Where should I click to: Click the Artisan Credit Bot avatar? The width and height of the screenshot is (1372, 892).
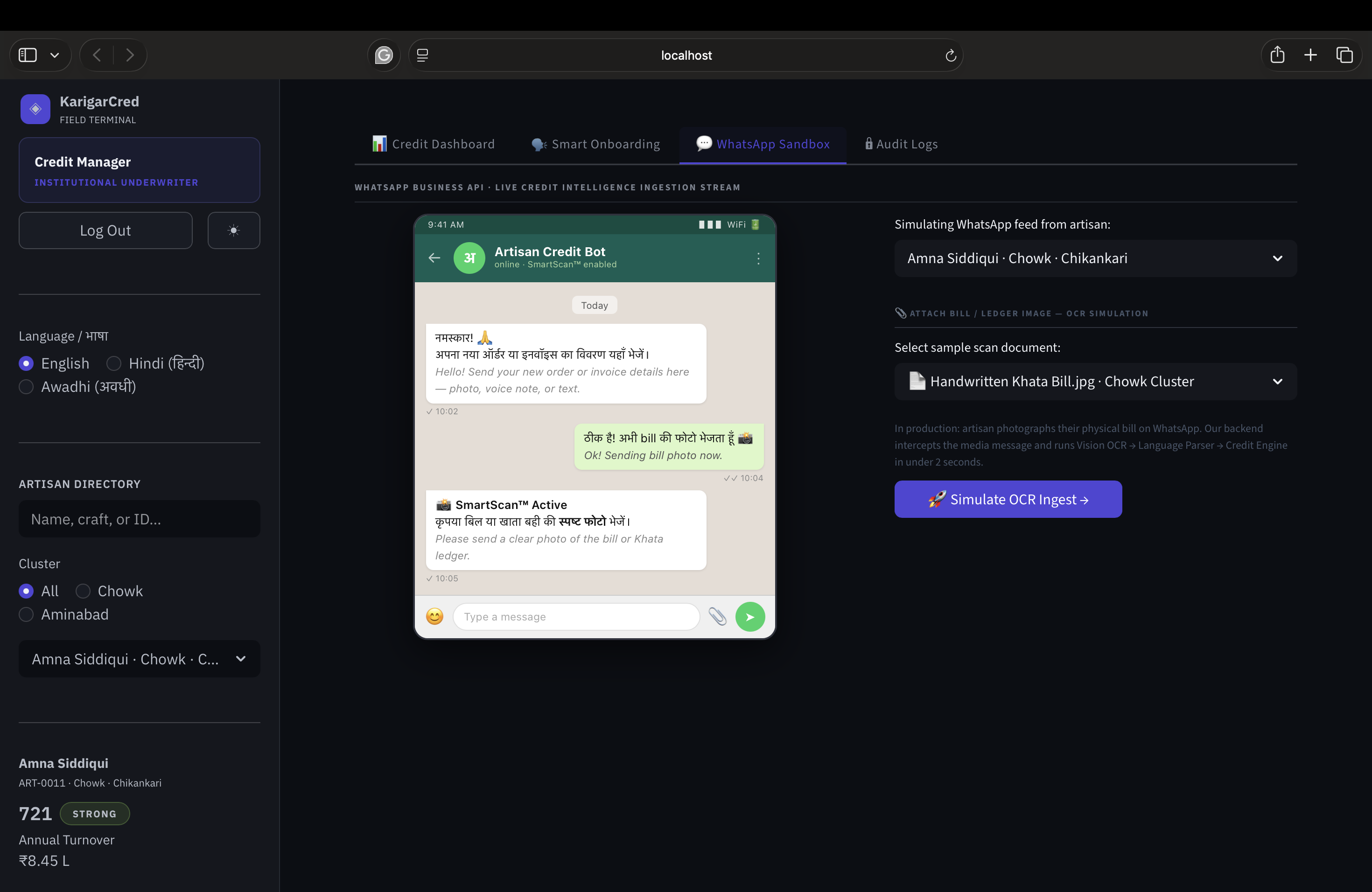click(469, 258)
